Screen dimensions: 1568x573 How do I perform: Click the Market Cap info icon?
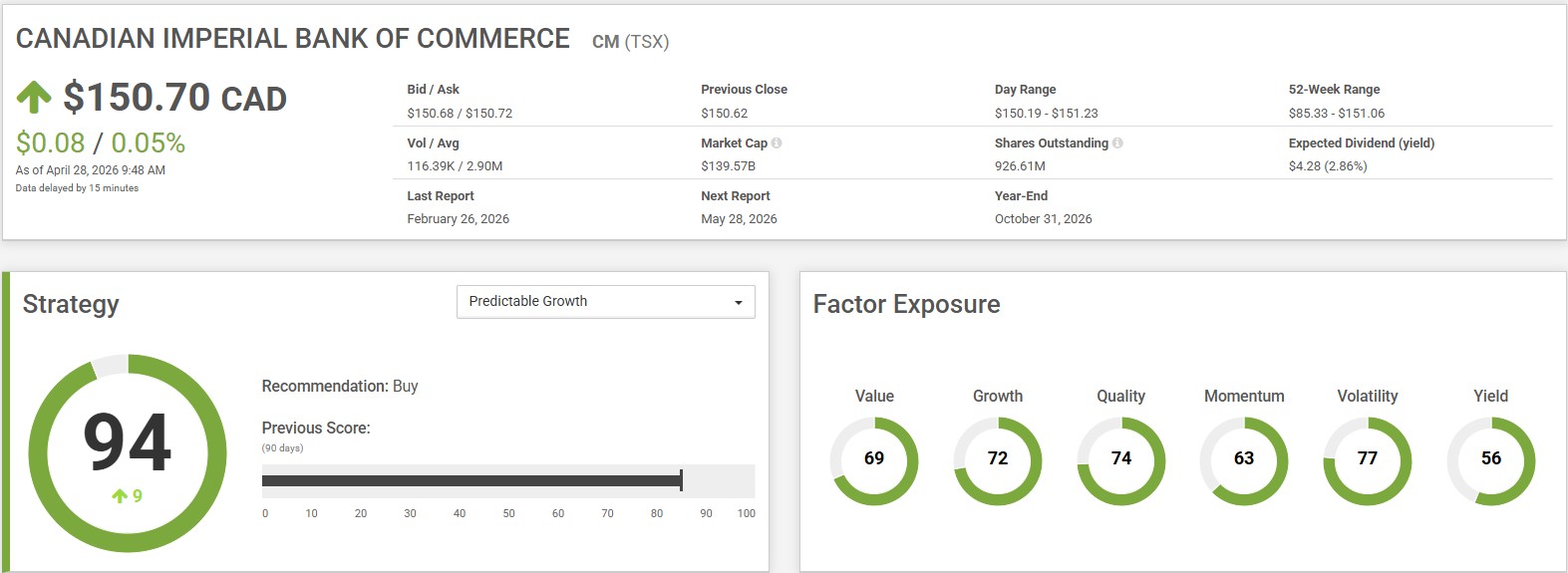[777, 143]
